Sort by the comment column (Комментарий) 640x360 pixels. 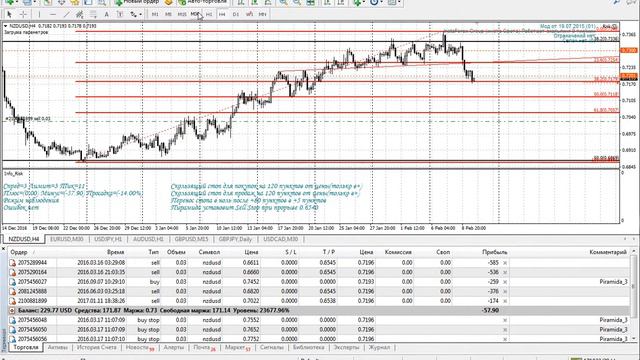(x=608, y=252)
